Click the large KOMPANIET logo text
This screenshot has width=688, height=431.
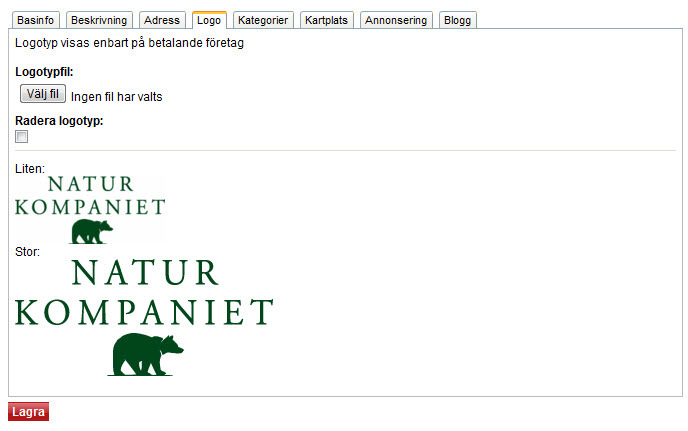point(144,312)
